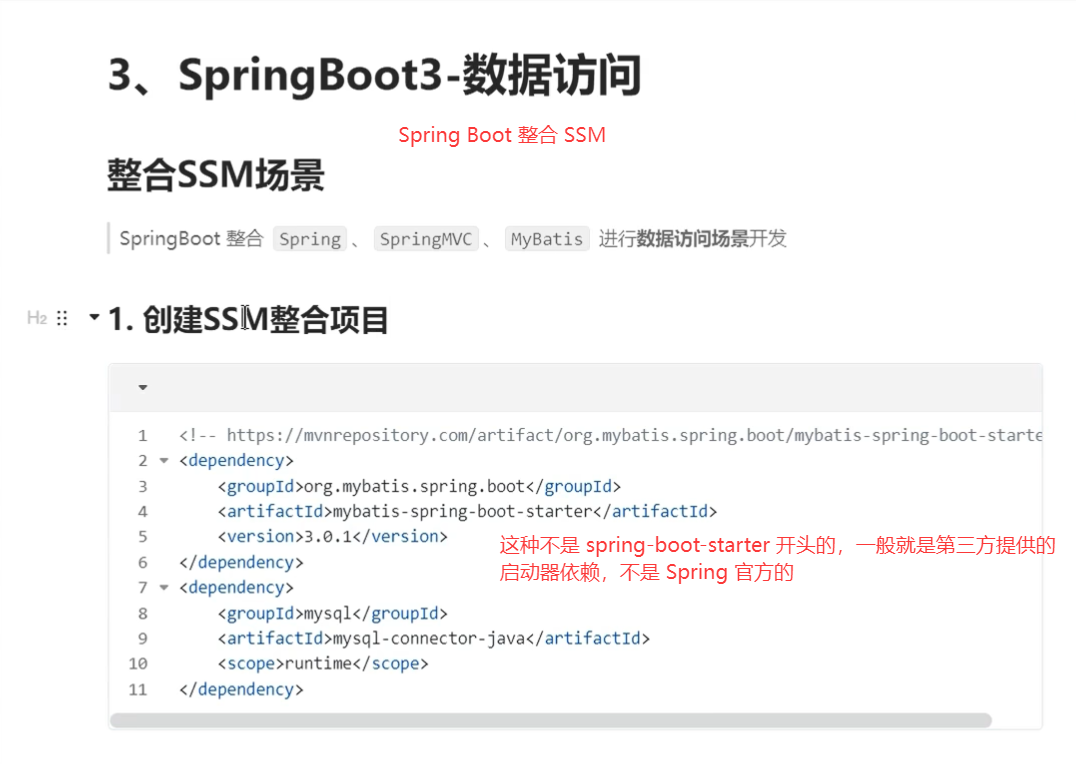Viewport: 1076px width, 764px height.
Task: Click the closing dependency tag on line 6
Action: 241,562
